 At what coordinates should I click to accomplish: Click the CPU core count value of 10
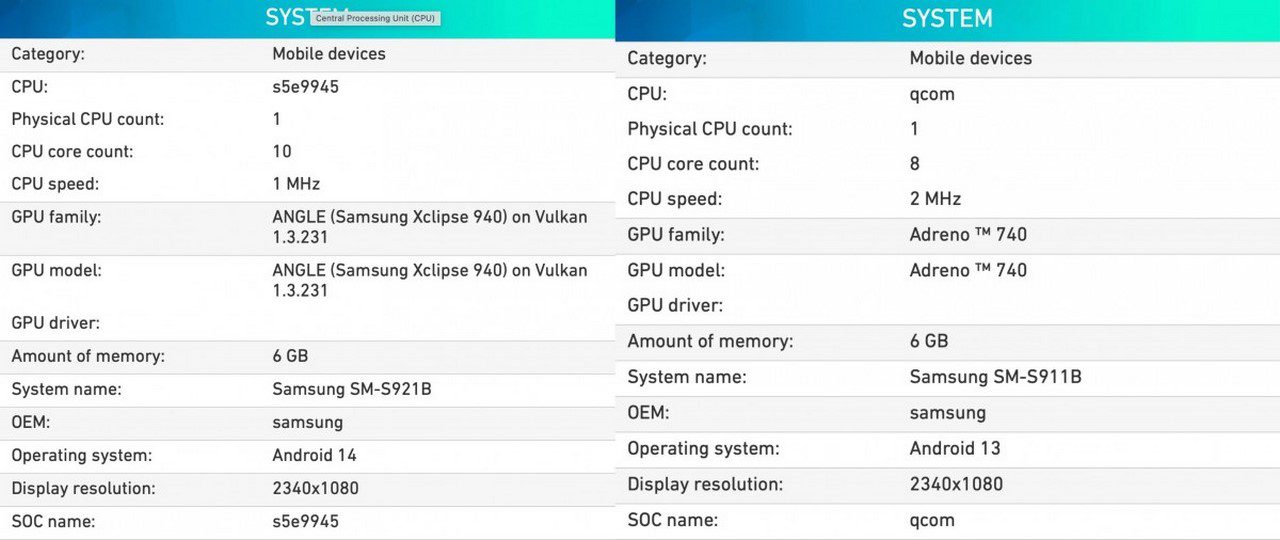[x=281, y=152]
